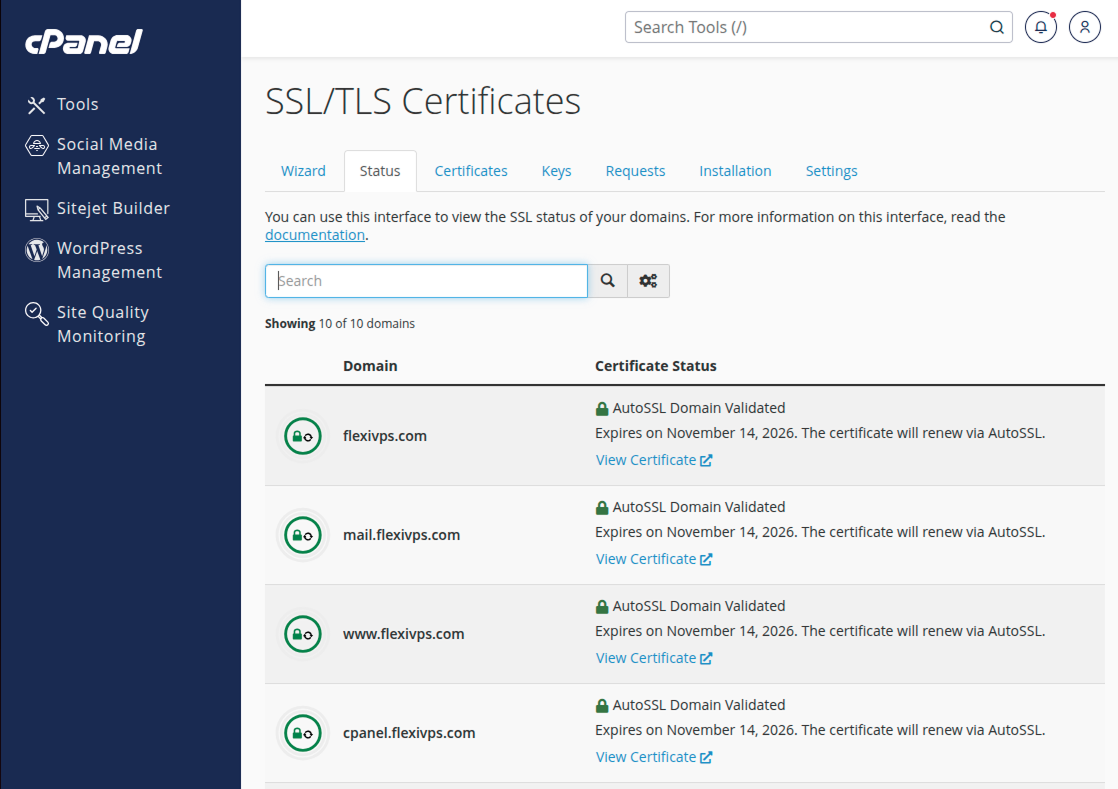
Task: Click the cPanel logo
Action: click(x=84, y=42)
